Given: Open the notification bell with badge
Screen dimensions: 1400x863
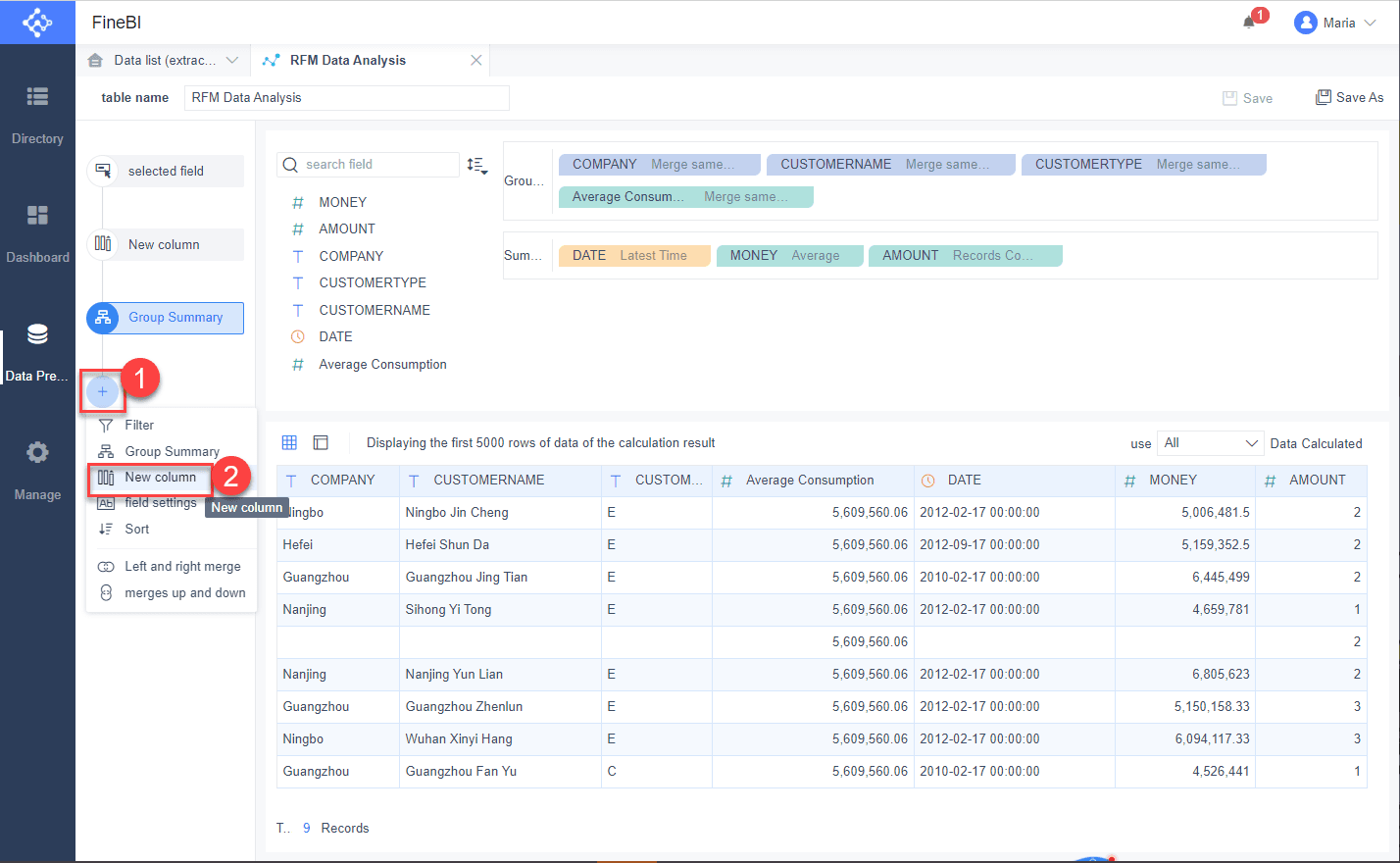Looking at the screenshot, I should tap(1250, 22).
